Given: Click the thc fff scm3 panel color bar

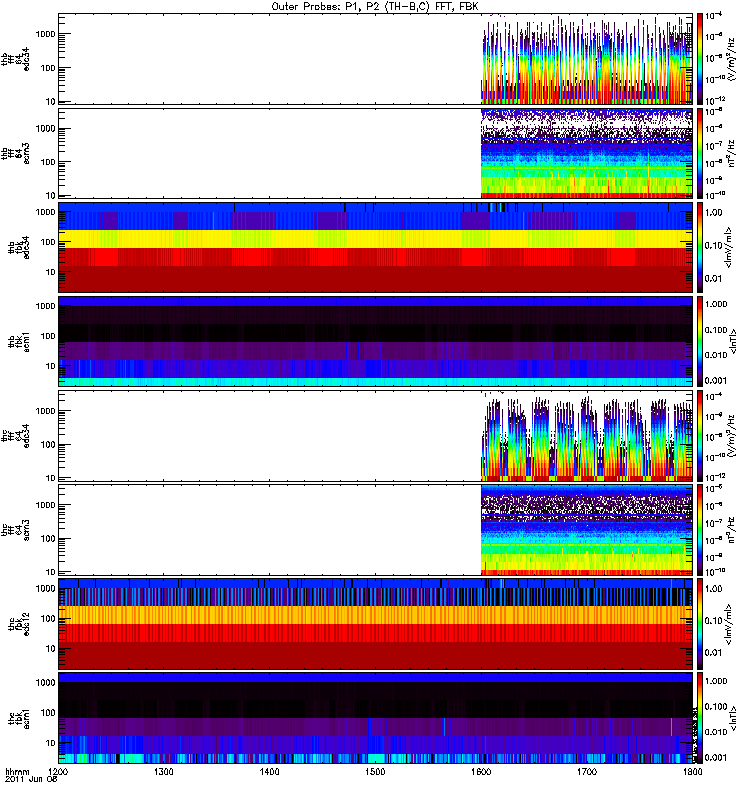Looking at the screenshot, I should 700,530.
